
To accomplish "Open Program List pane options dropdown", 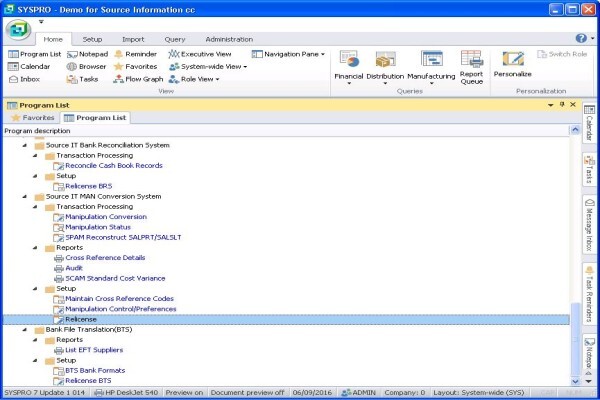I will click(x=551, y=105).
